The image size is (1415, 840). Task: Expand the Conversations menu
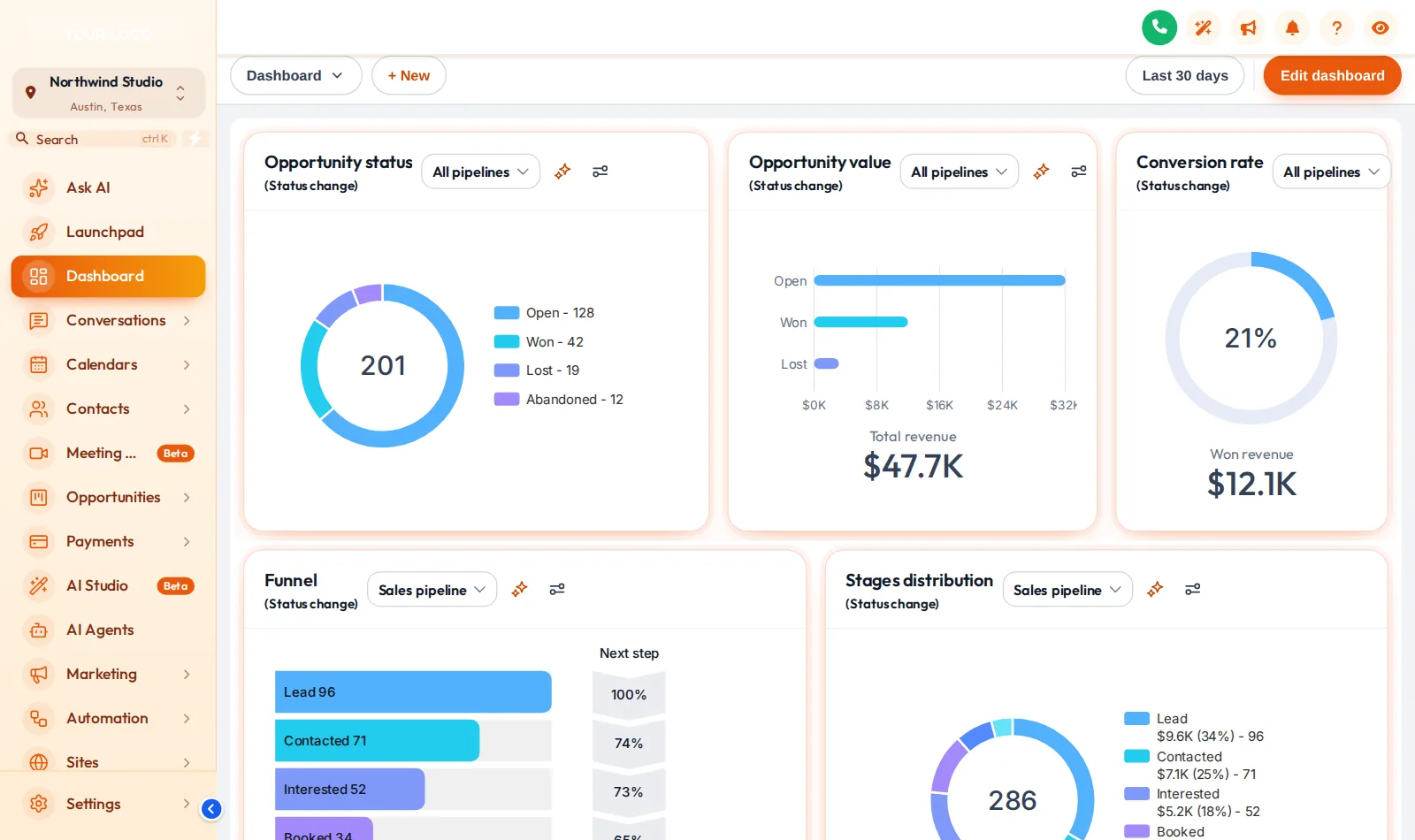click(x=187, y=320)
